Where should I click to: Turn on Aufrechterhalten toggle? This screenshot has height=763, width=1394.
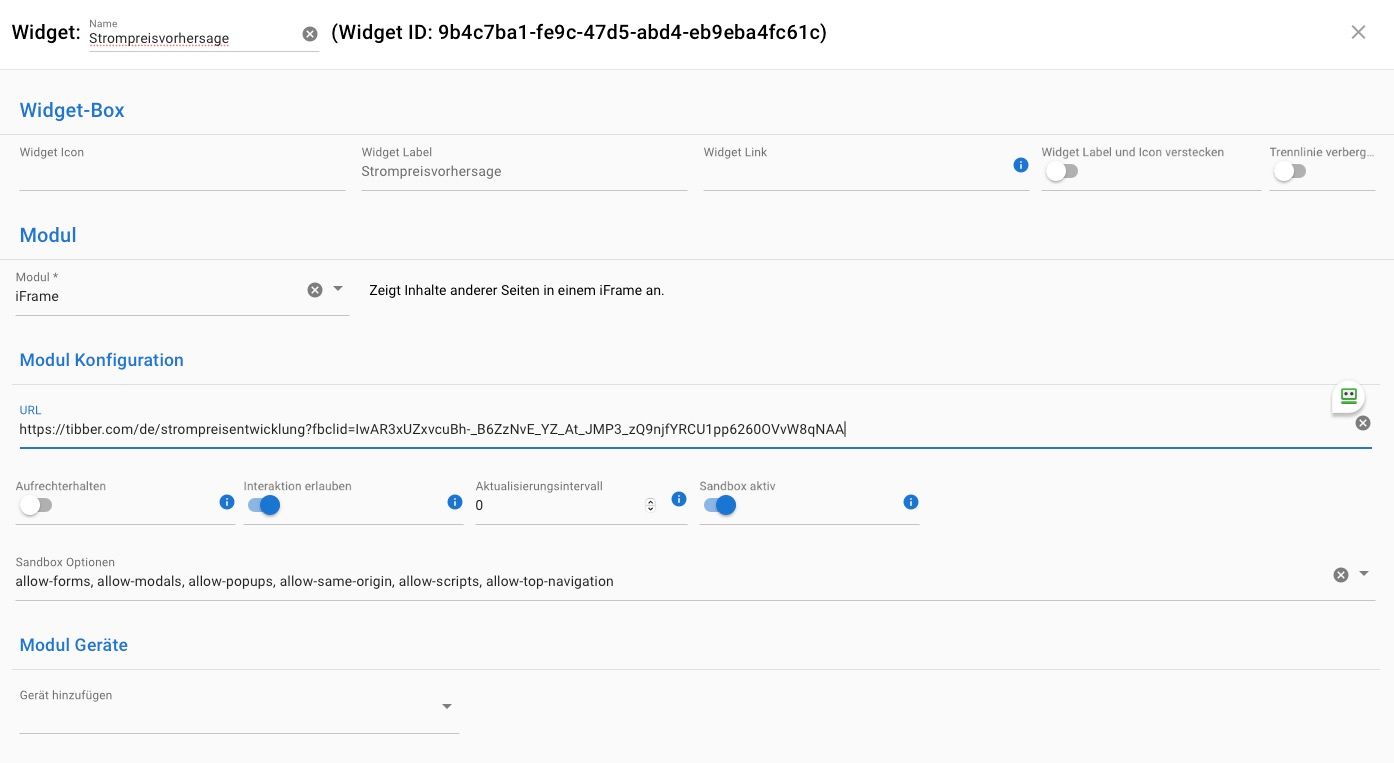point(35,505)
